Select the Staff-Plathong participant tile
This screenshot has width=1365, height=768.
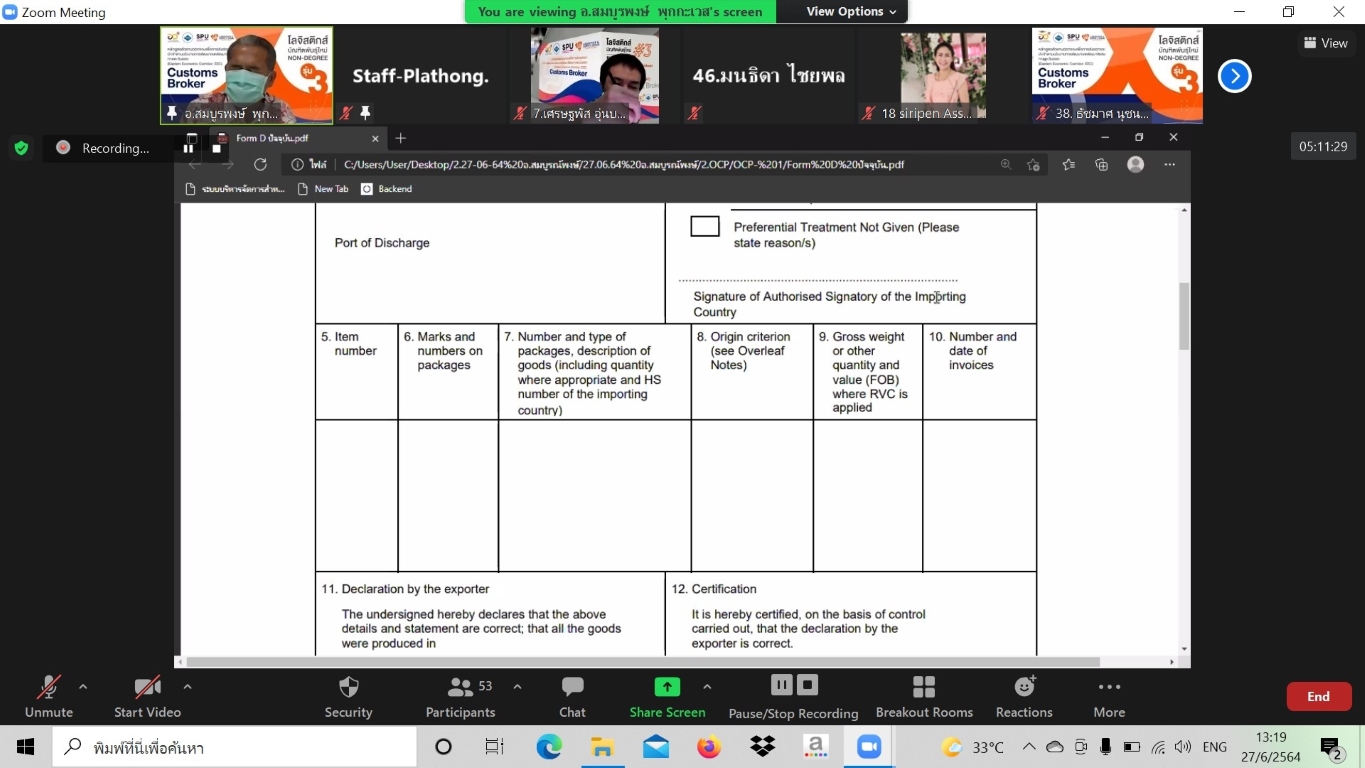420,76
